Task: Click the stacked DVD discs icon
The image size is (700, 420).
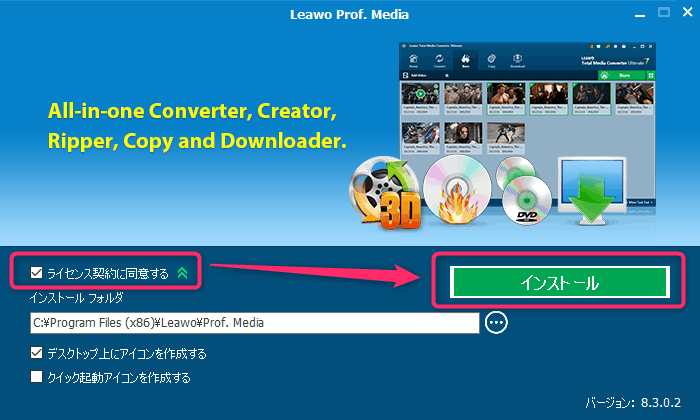Action: (524, 188)
